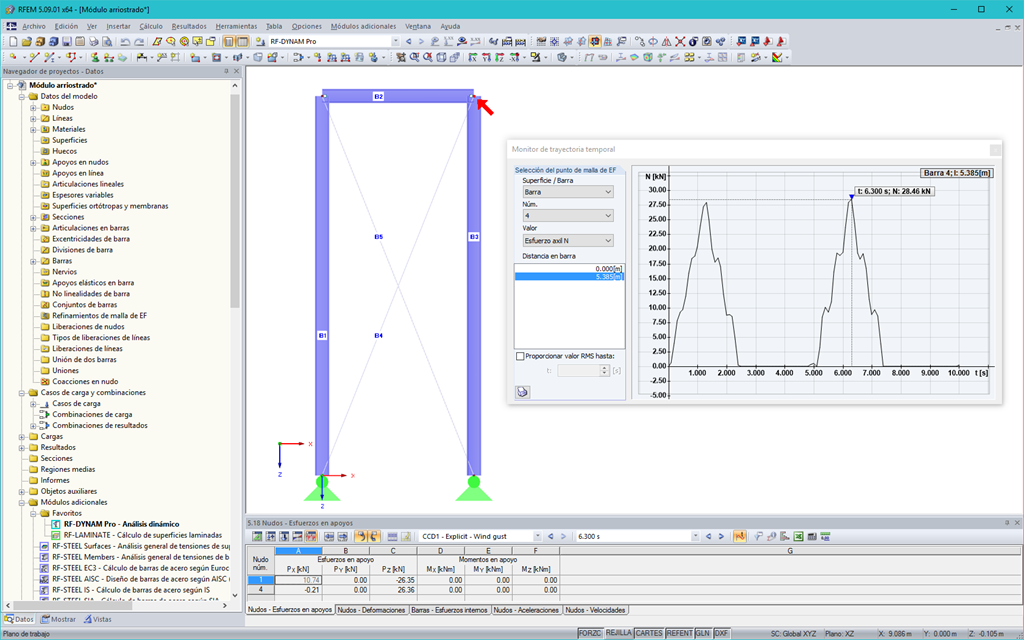The width and height of the screenshot is (1024, 640).
Task: Click table cell with value 10.74
Action: pyautogui.click(x=298, y=580)
